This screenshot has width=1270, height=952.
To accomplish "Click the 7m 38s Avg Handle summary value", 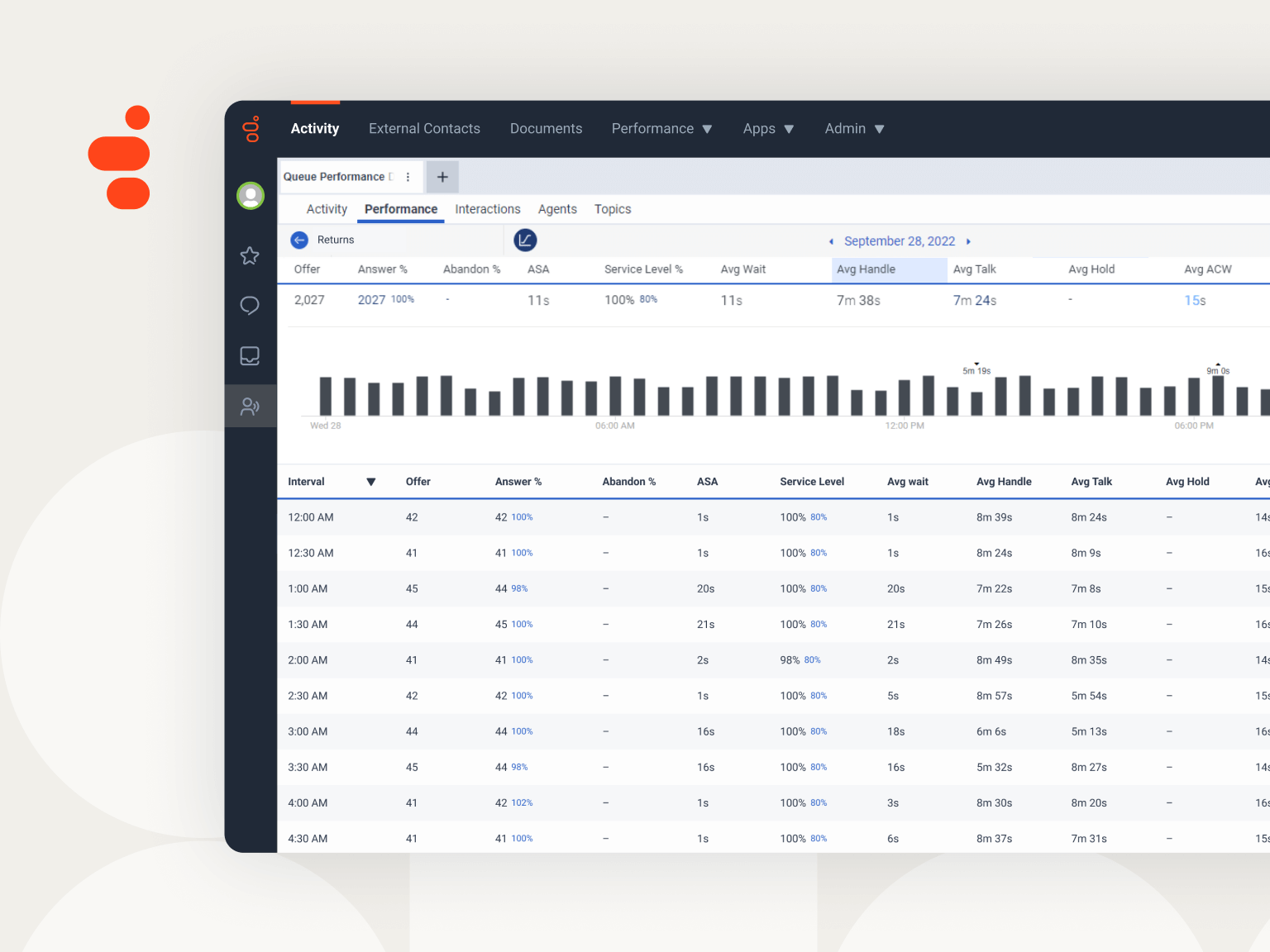I will [x=858, y=300].
